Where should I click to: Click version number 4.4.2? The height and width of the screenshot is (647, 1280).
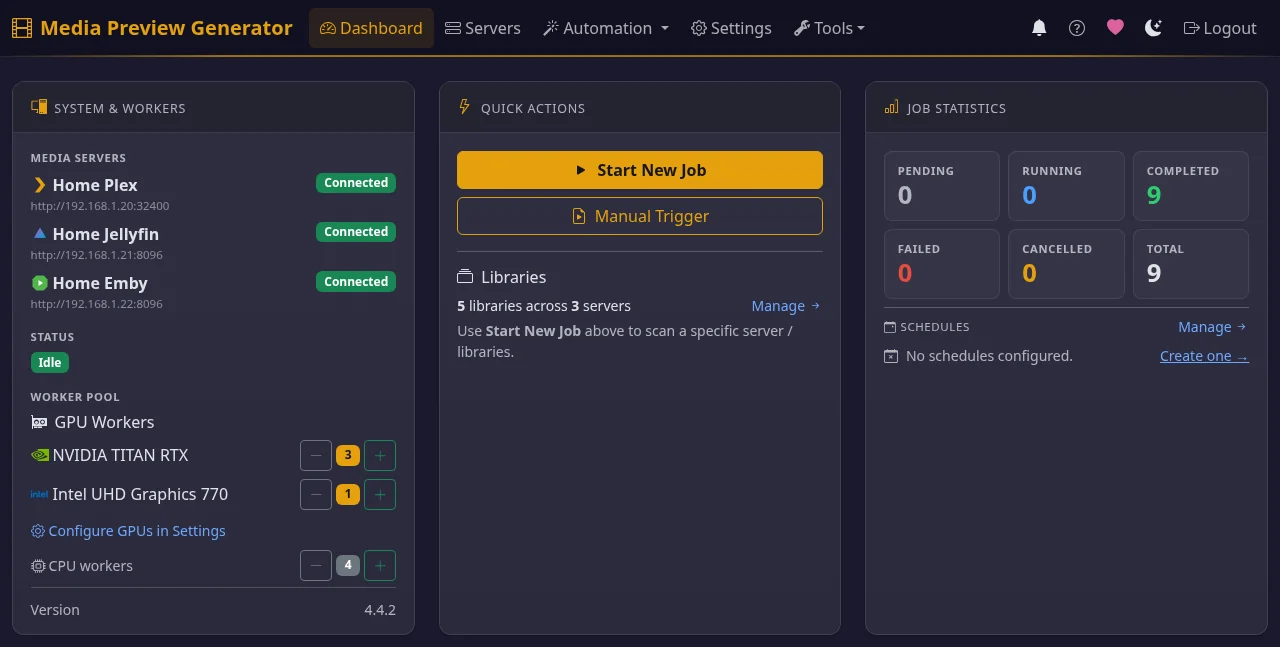tap(380, 610)
